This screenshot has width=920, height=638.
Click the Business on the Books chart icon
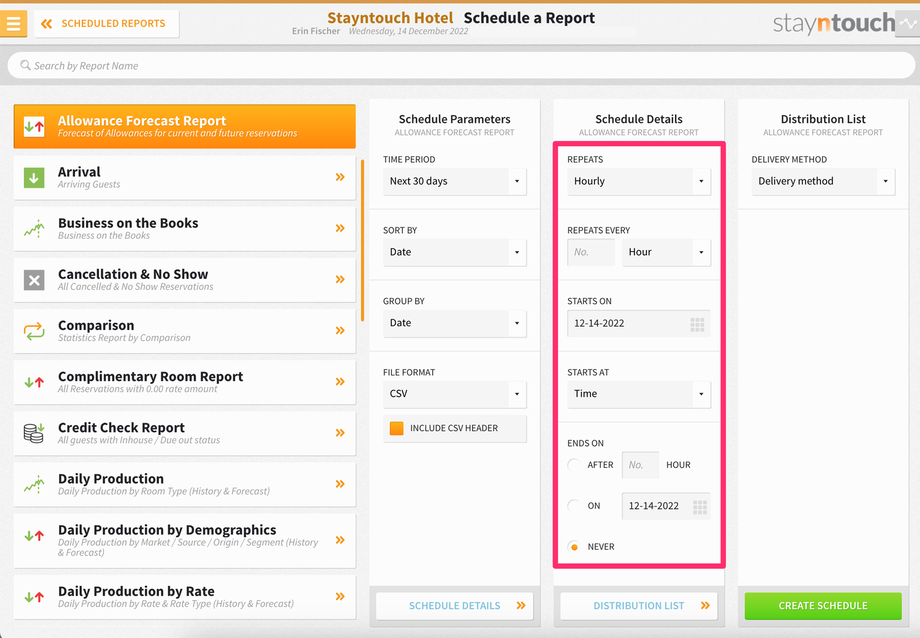coord(34,228)
